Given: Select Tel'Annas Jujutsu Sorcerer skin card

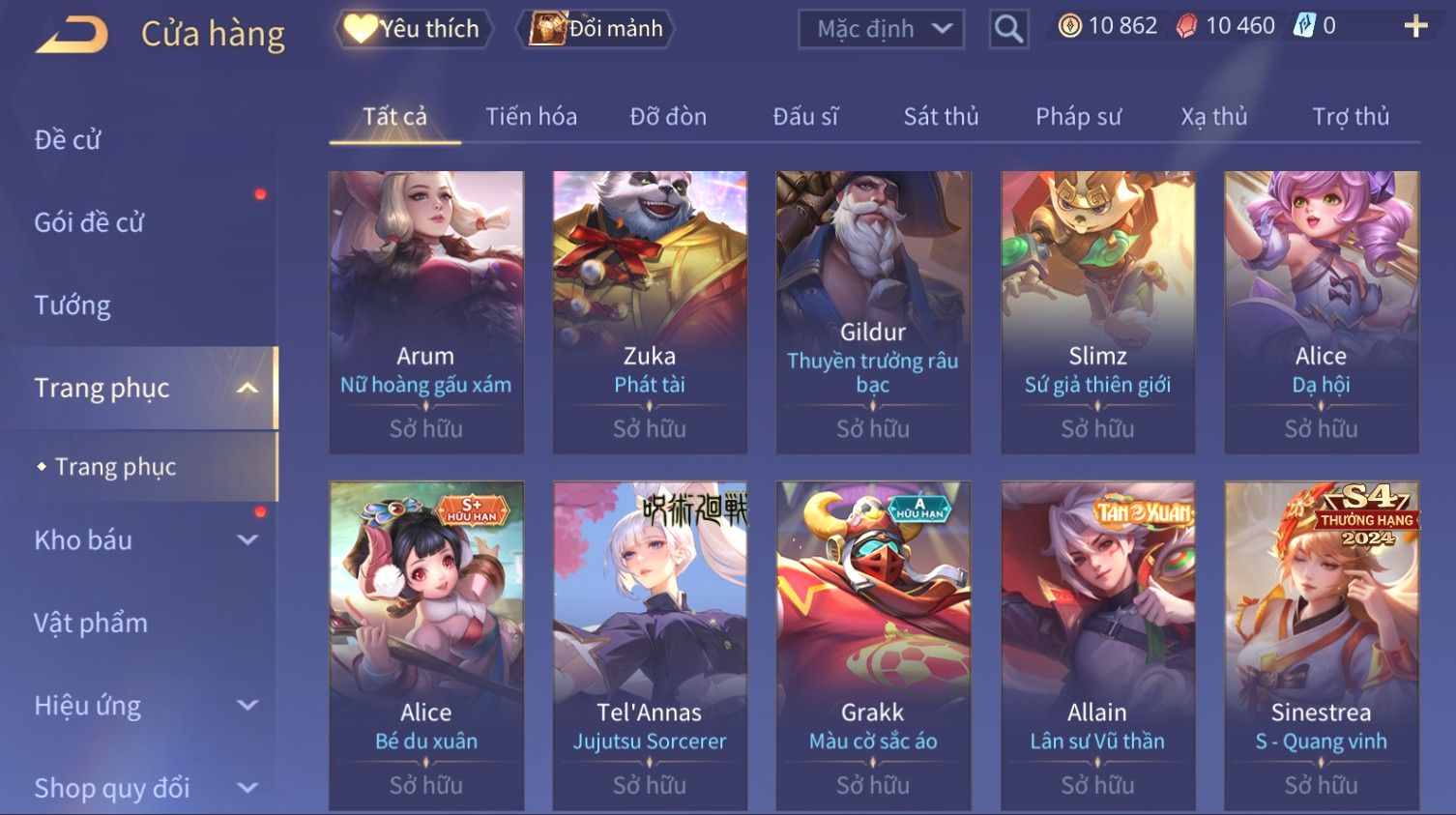Looking at the screenshot, I should click(x=650, y=646).
